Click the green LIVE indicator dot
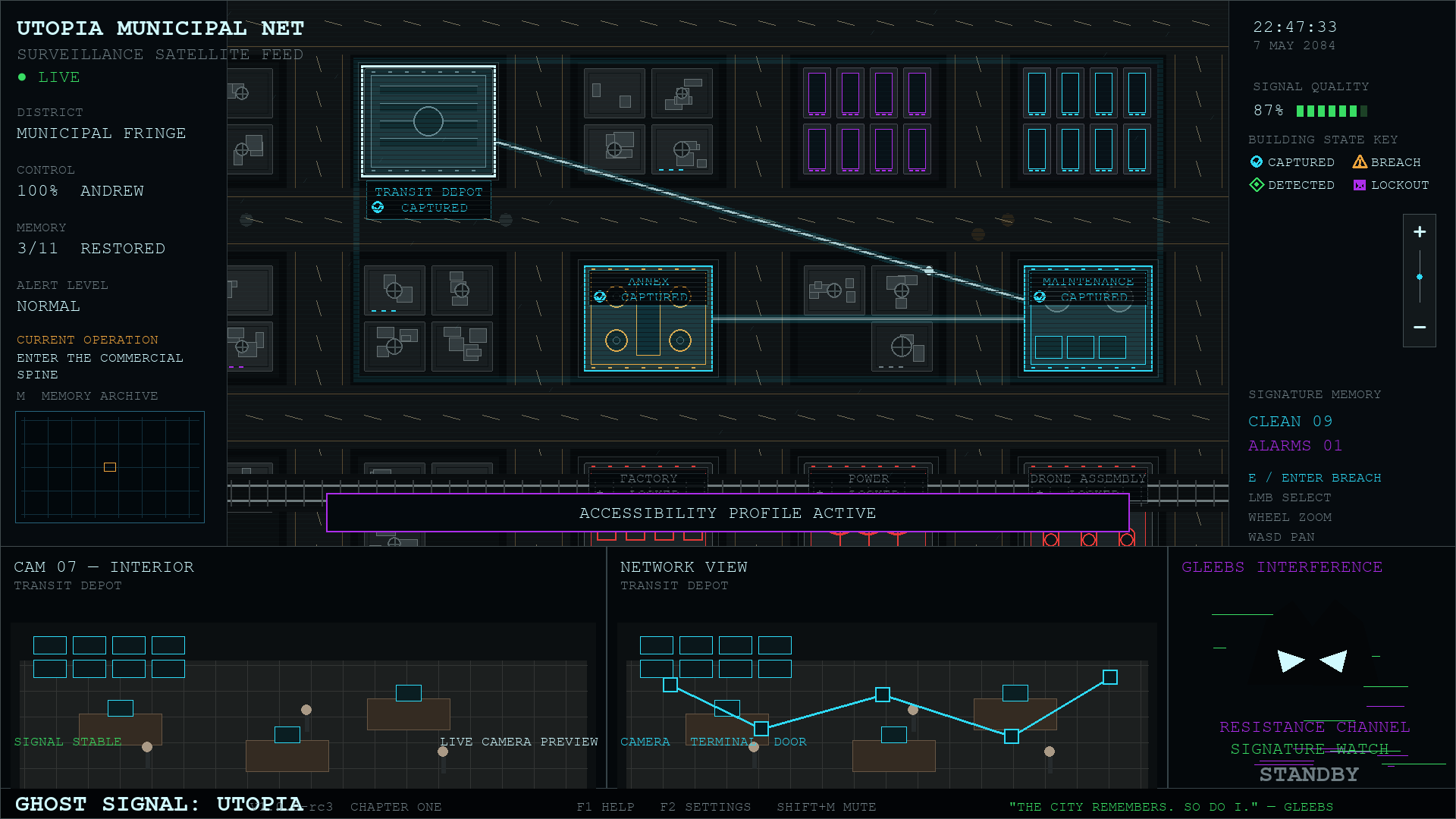This screenshot has width=1456, height=819. pos(22,77)
